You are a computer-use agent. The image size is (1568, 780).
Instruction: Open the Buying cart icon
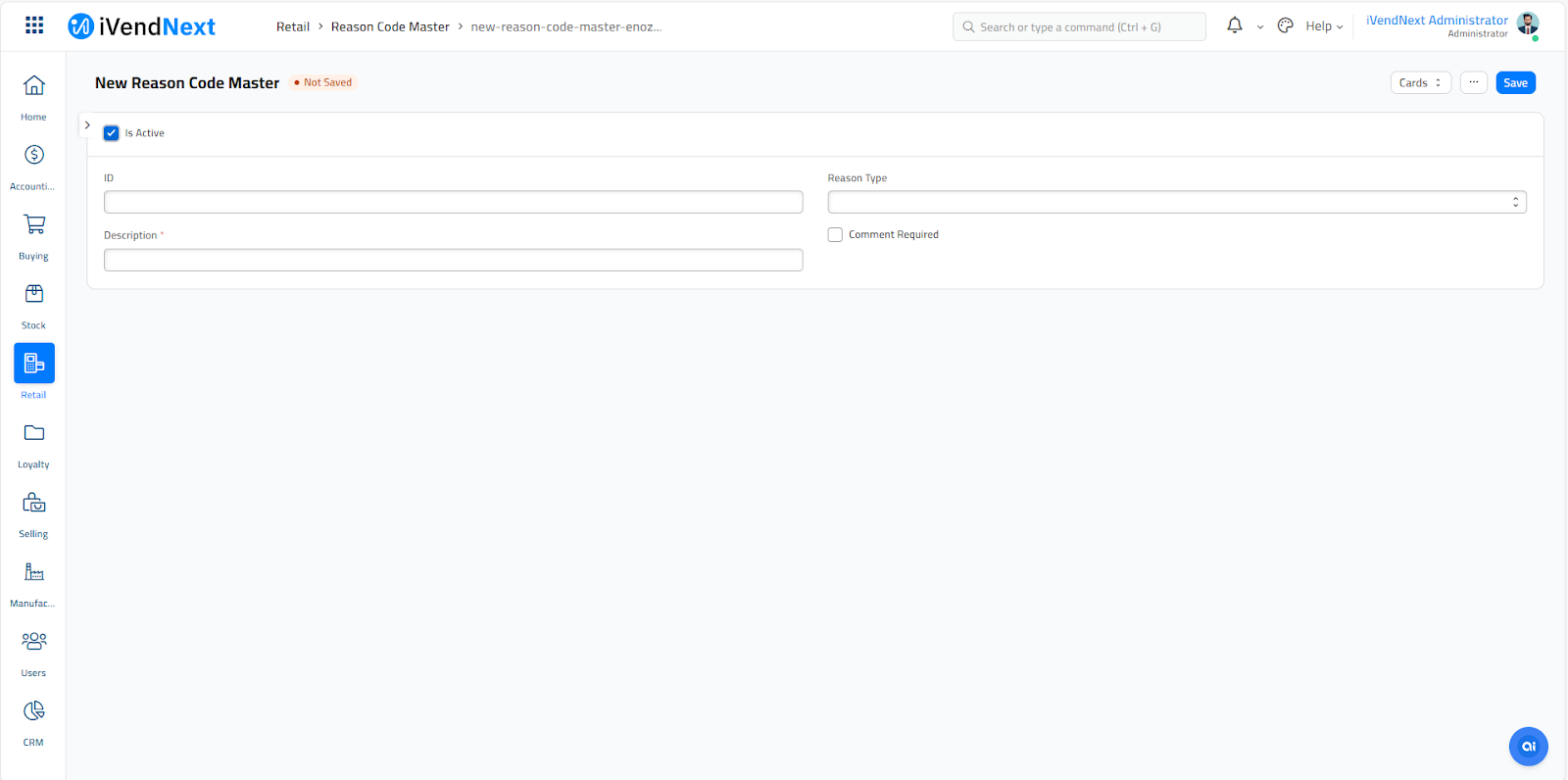point(34,224)
